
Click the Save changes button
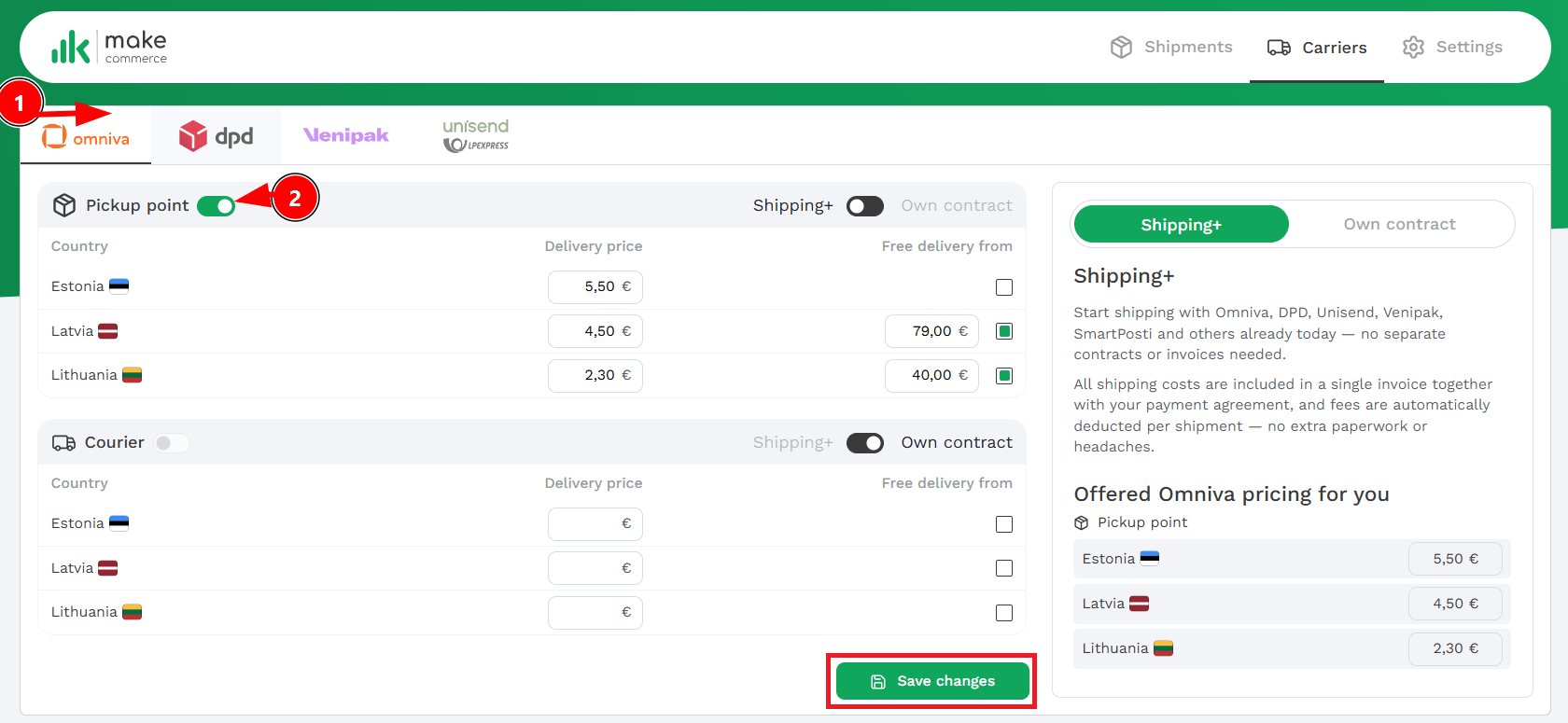(x=932, y=681)
